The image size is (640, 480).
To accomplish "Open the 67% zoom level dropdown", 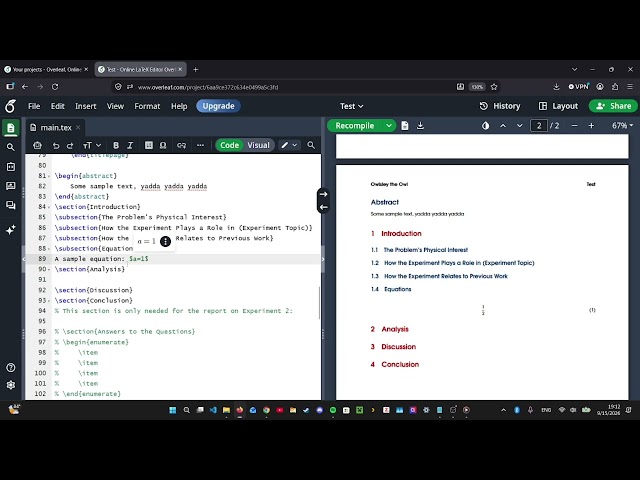I will 622,126.
